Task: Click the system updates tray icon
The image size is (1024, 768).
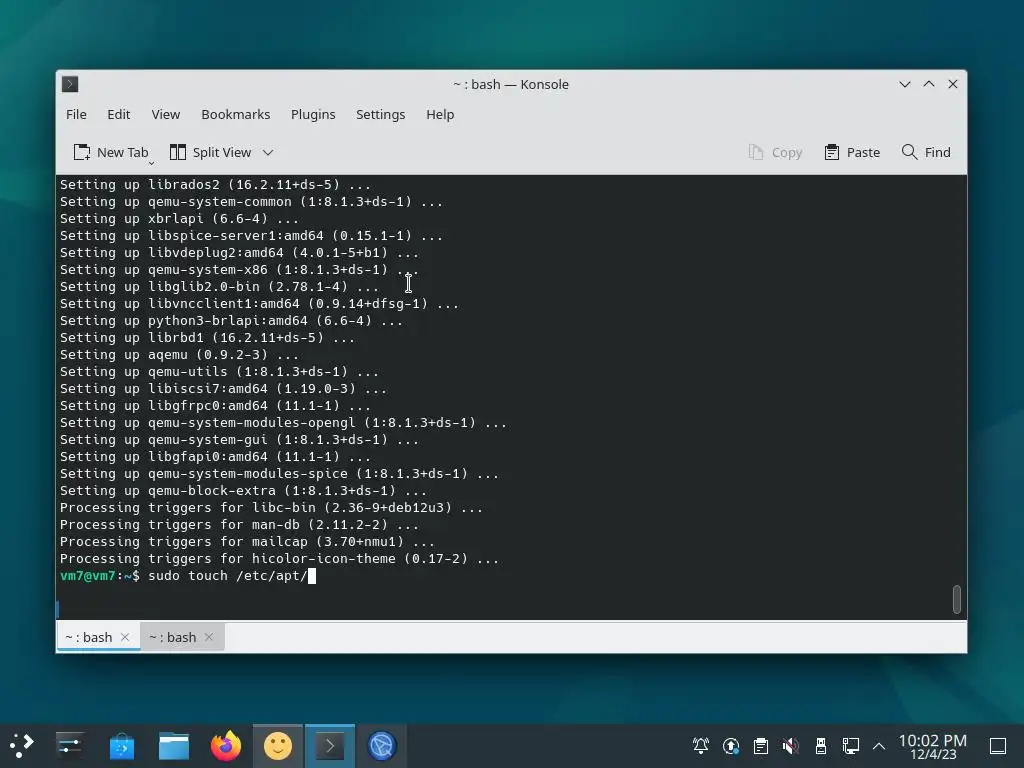Action: (731, 745)
